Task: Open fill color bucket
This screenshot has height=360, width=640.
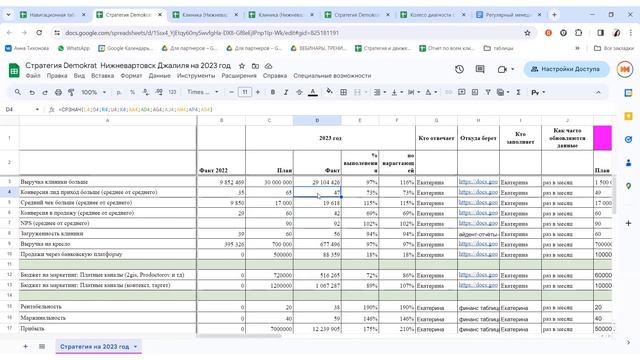Action: click(329, 92)
